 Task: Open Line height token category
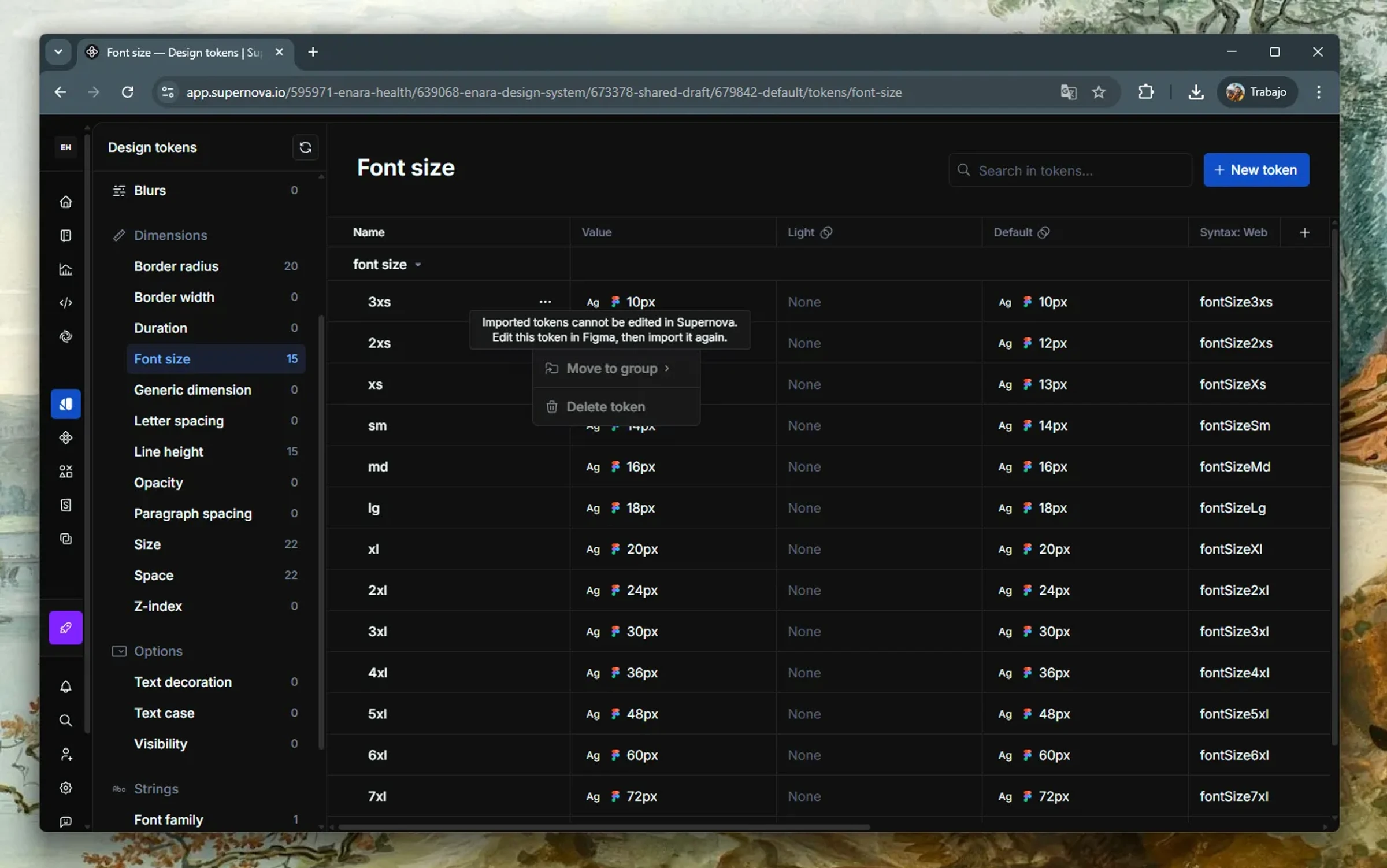pyautogui.click(x=169, y=452)
